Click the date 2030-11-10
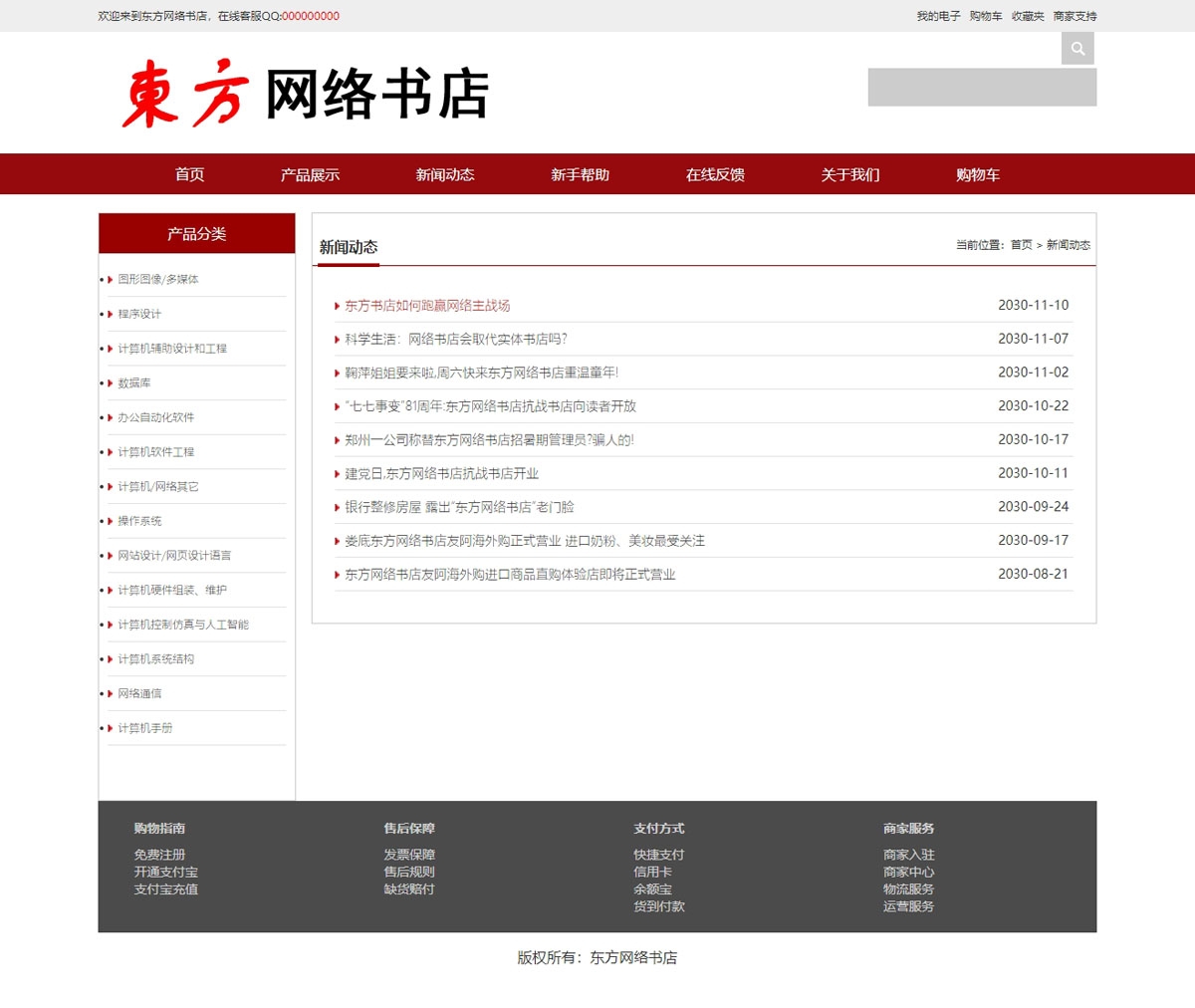The width and height of the screenshot is (1195, 1008). point(1034,305)
